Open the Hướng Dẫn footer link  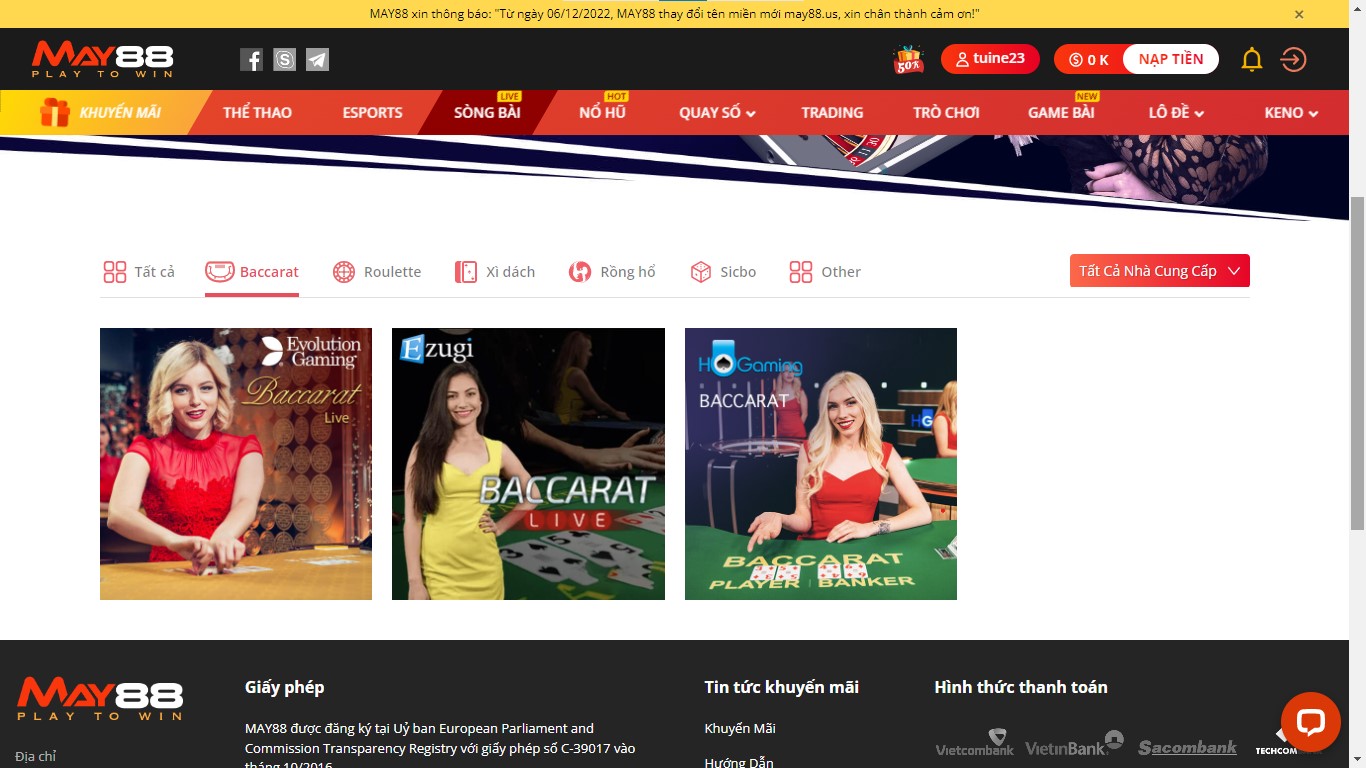(739, 761)
